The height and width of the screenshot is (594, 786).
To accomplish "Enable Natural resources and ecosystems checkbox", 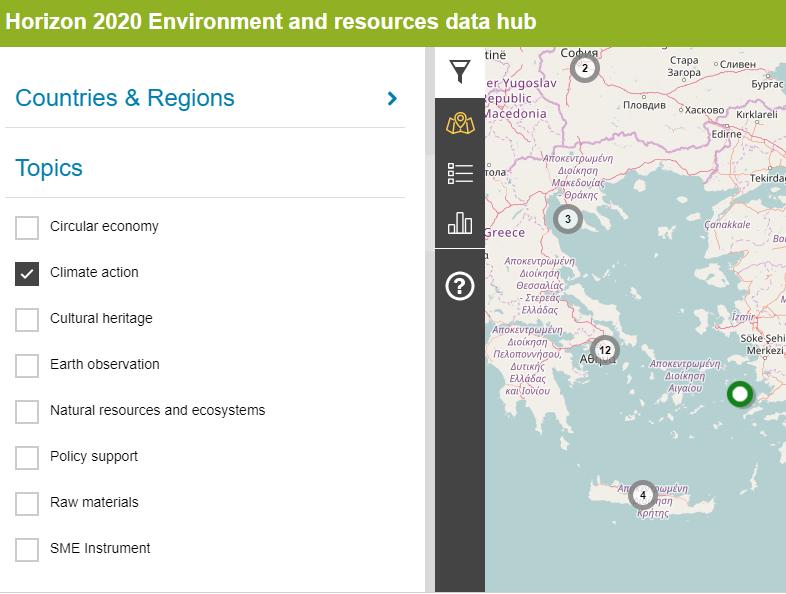I will 27,412.
